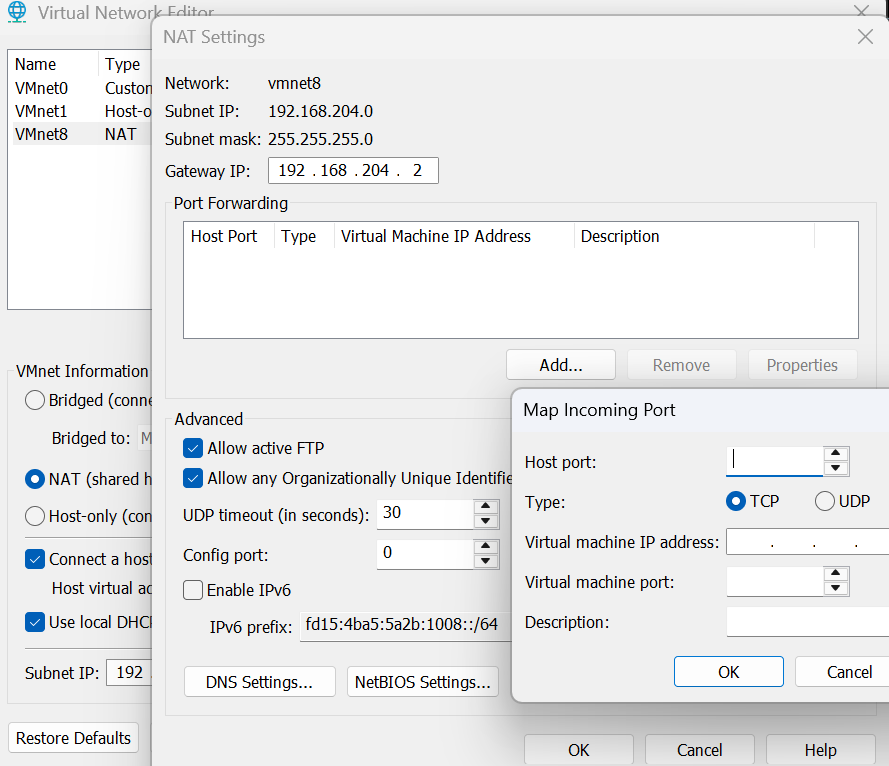The width and height of the screenshot is (889, 766).
Task: Click Restore Defaults
Action: click(73, 738)
